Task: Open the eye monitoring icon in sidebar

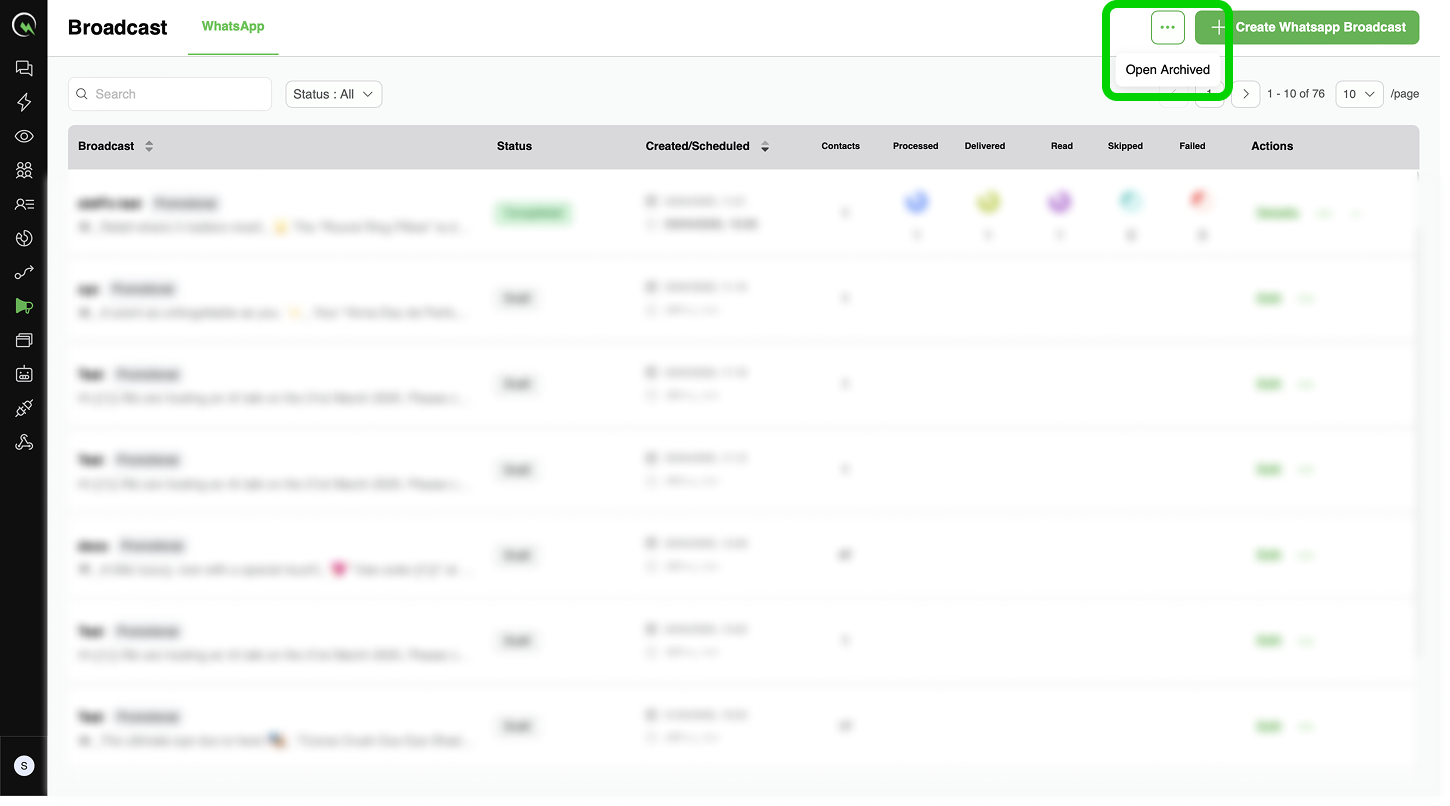Action: coord(24,137)
